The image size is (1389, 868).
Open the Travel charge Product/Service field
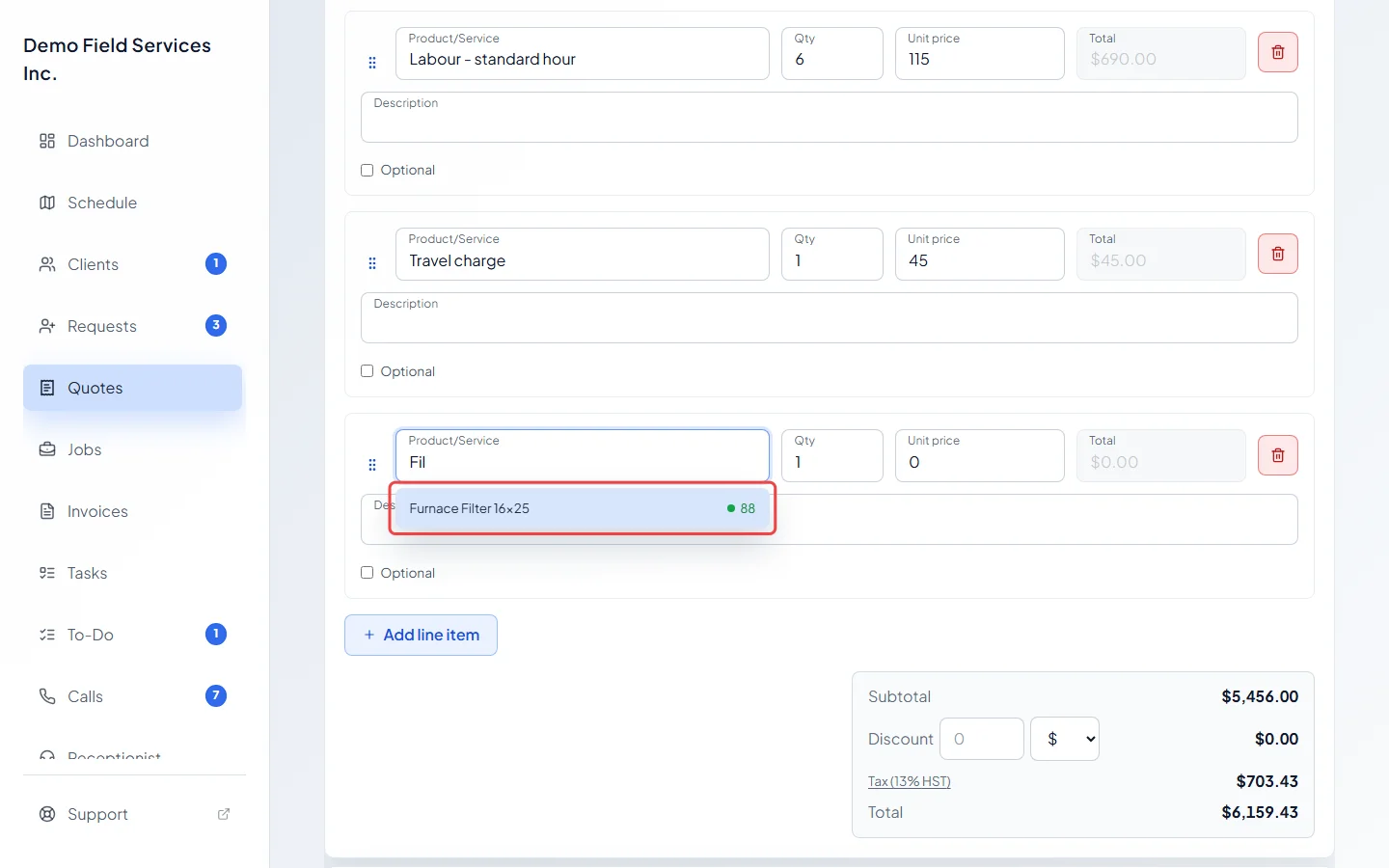(583, 254)
